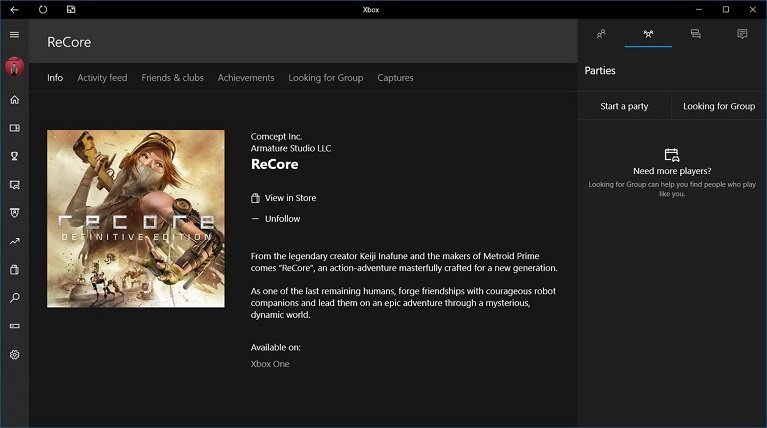Go to Home in sidebar

[x=14, y=100]
